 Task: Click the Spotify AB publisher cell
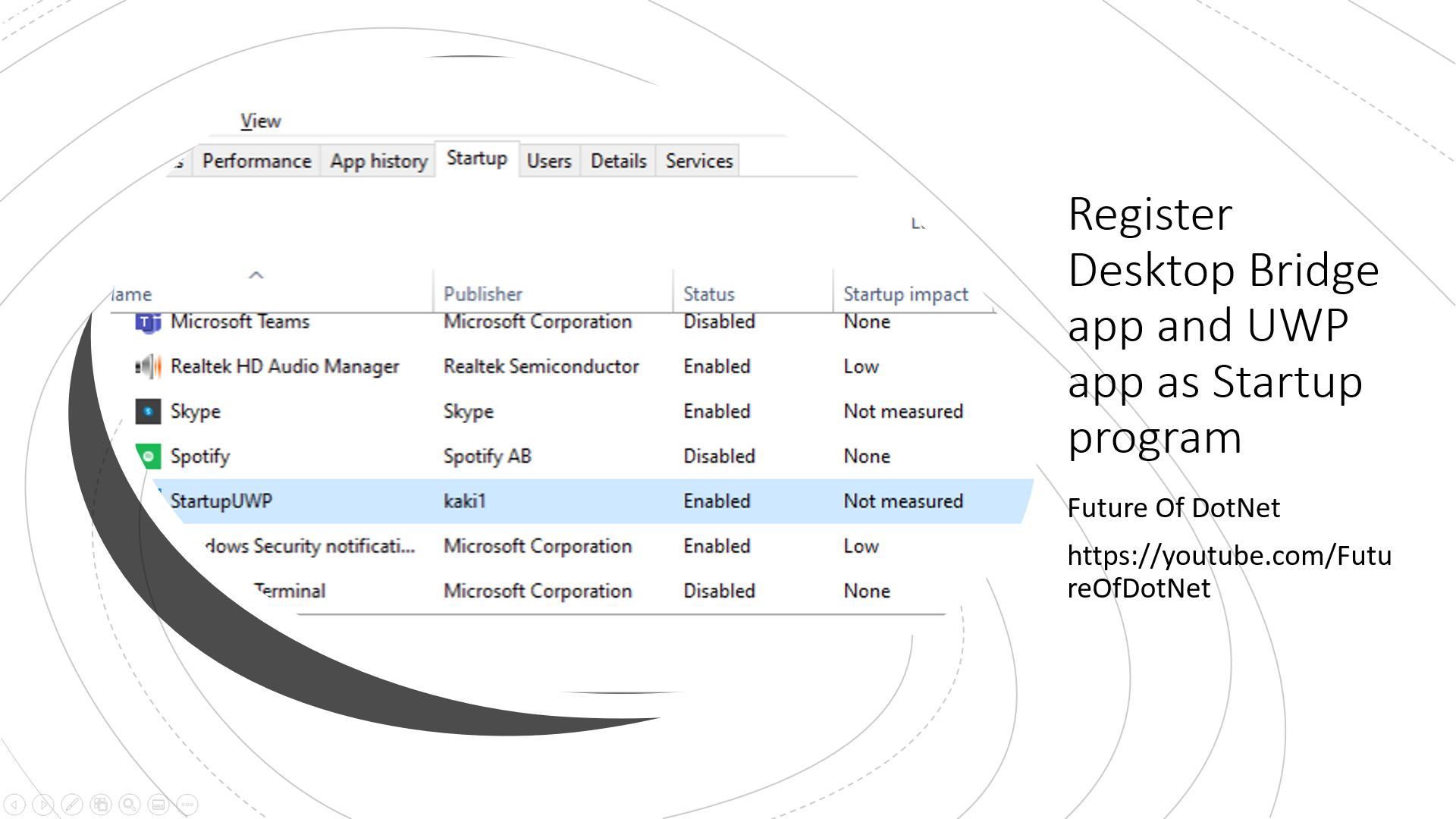coord(488,457)
